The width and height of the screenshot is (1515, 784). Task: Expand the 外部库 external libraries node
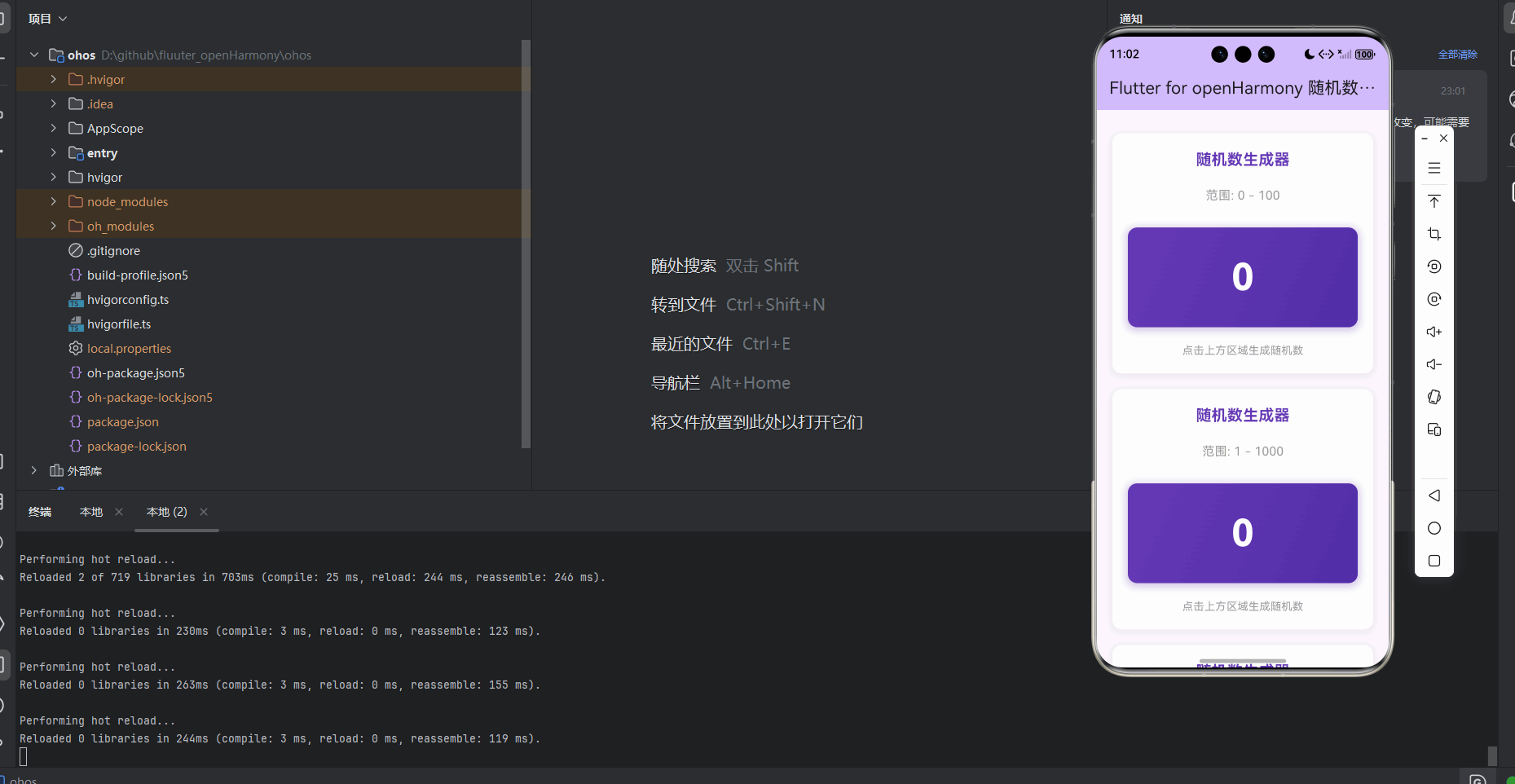click(33, 470)
